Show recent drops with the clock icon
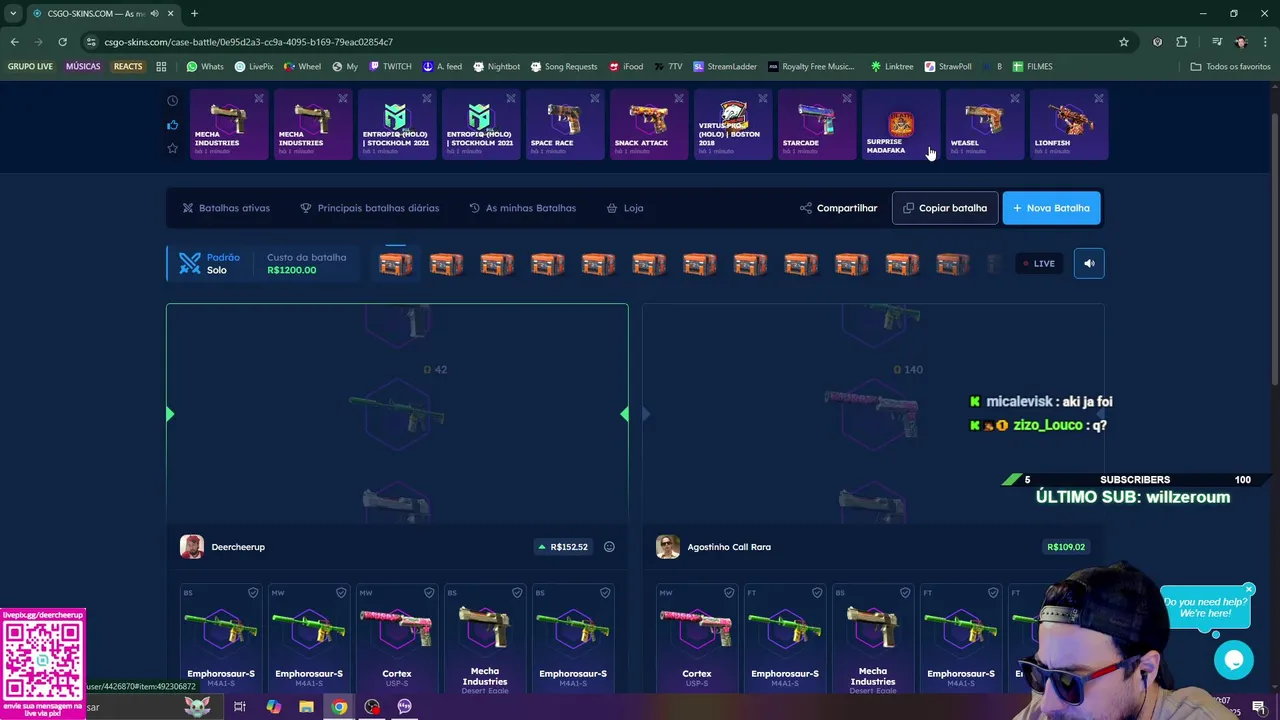The width and height of the screenshot is (1280, 720). click(x=172, y=100)
